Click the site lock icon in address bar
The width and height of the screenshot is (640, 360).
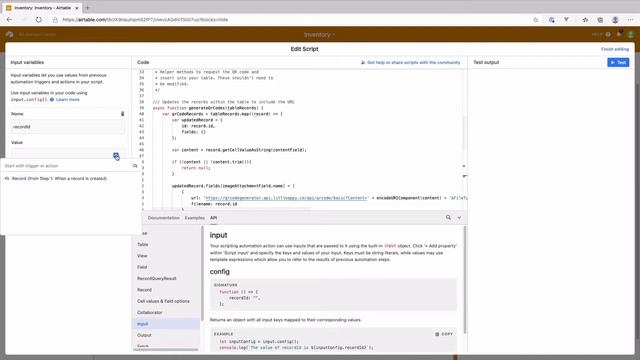pyautogui.click(x=56, y=20)
